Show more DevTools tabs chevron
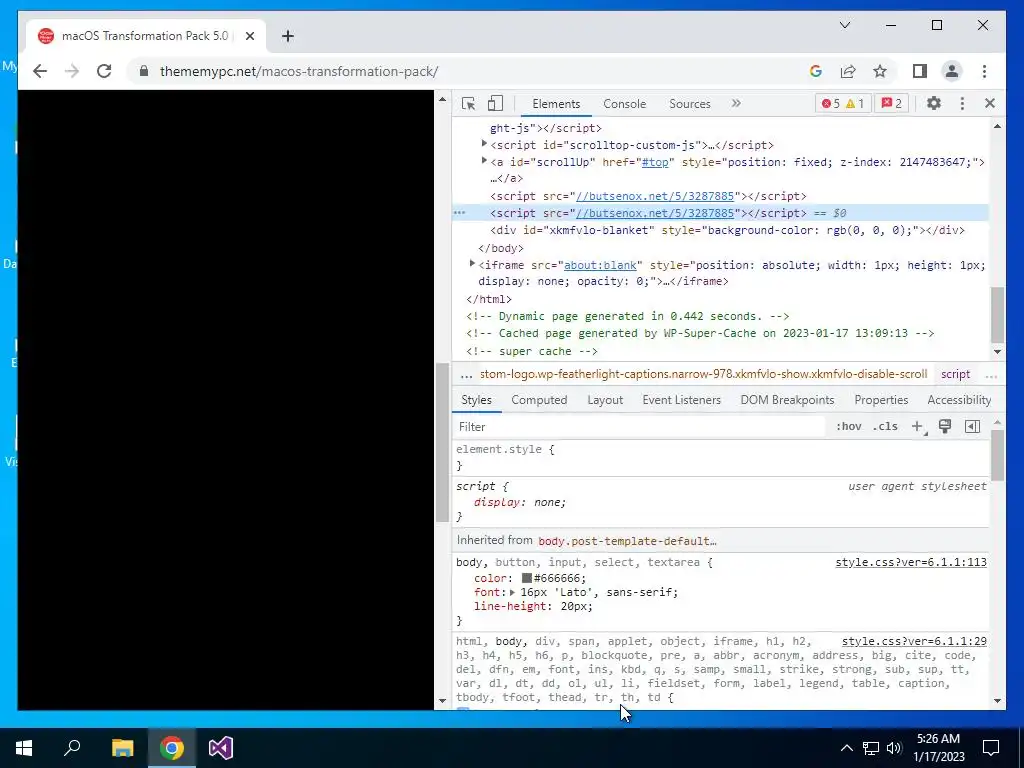The image size is (1024, 768). tap(736, 103)
